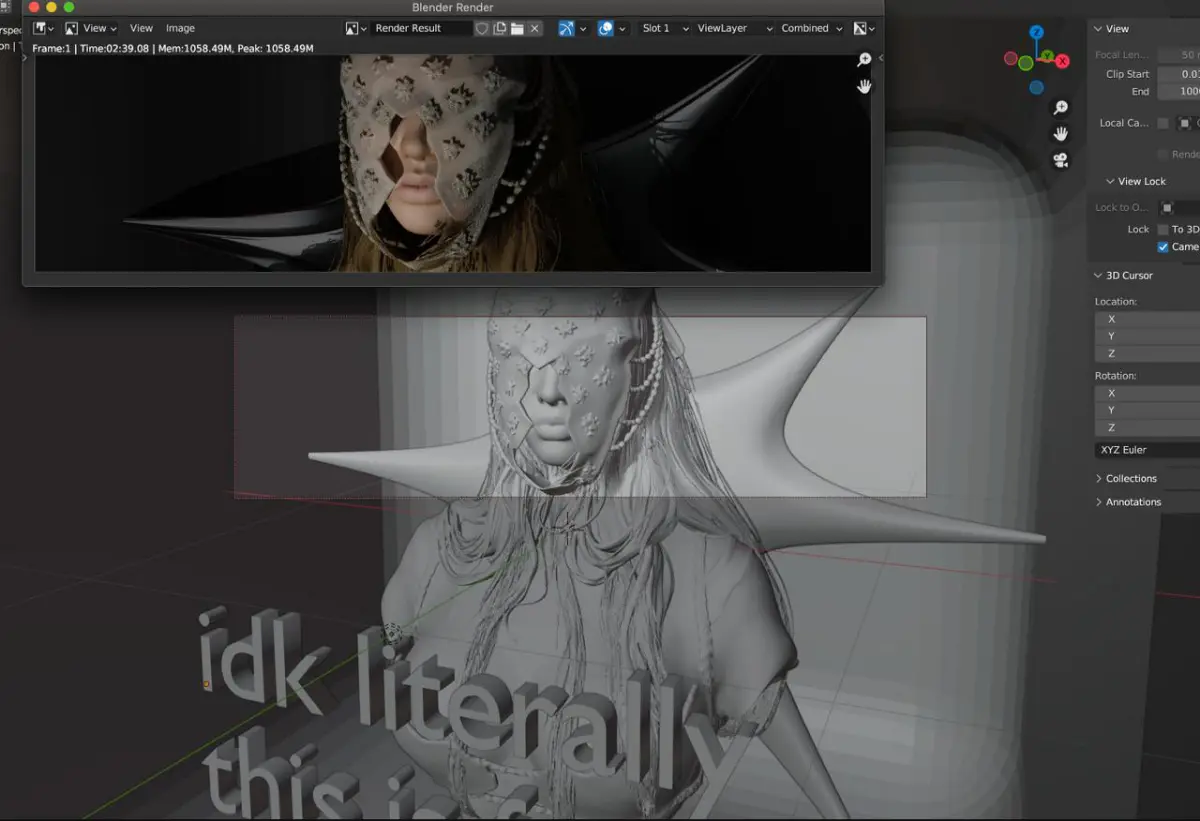The width and height of the screenshot is (1200, 821).
Task: Enable Lock To 3D Cursor checkbox
Action: pyautogui.click(x=1163, y=229)
